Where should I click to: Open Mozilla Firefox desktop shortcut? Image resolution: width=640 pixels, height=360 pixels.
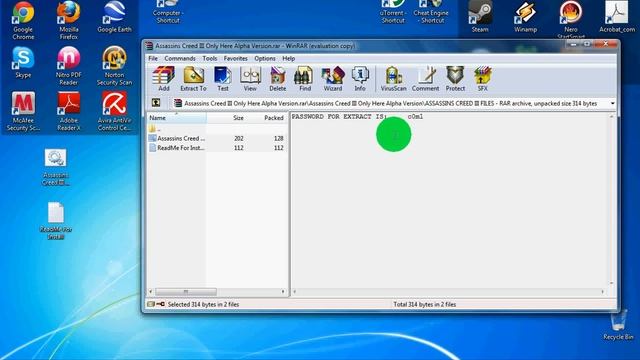(x=69, y=20)
